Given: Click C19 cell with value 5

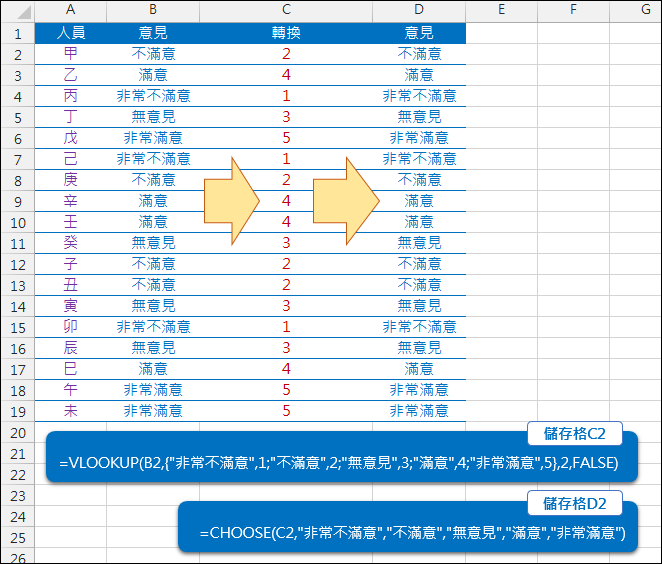Looking at the screenshot, I should (x=286, y=411).
